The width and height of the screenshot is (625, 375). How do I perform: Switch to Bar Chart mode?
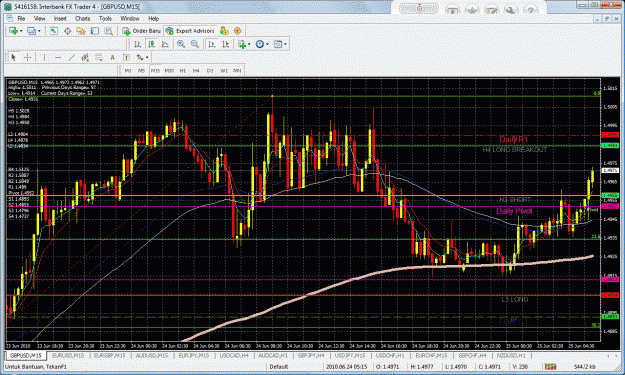click(138, 44)
